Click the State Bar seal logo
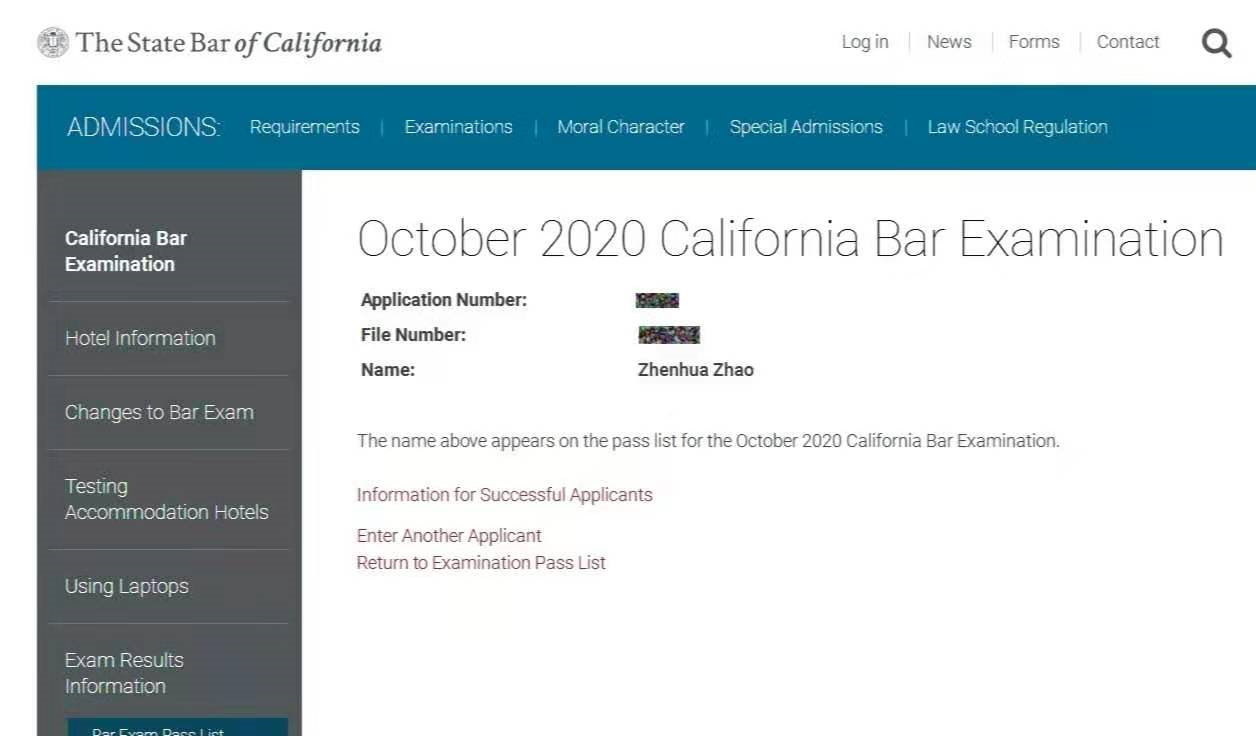Image resolution: width=1256 pixels, height=736 pixels. (x=53, y=42)
